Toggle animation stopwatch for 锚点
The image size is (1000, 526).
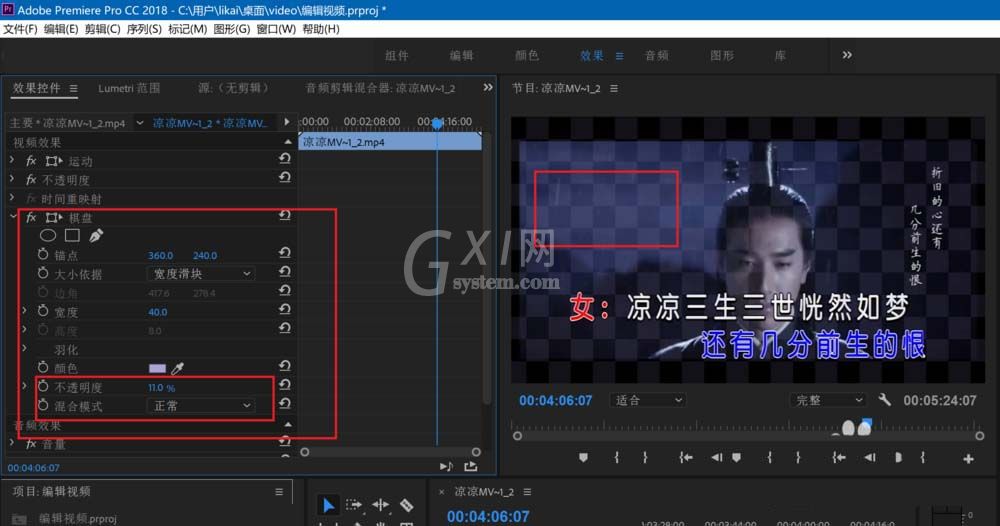(43, 254)
